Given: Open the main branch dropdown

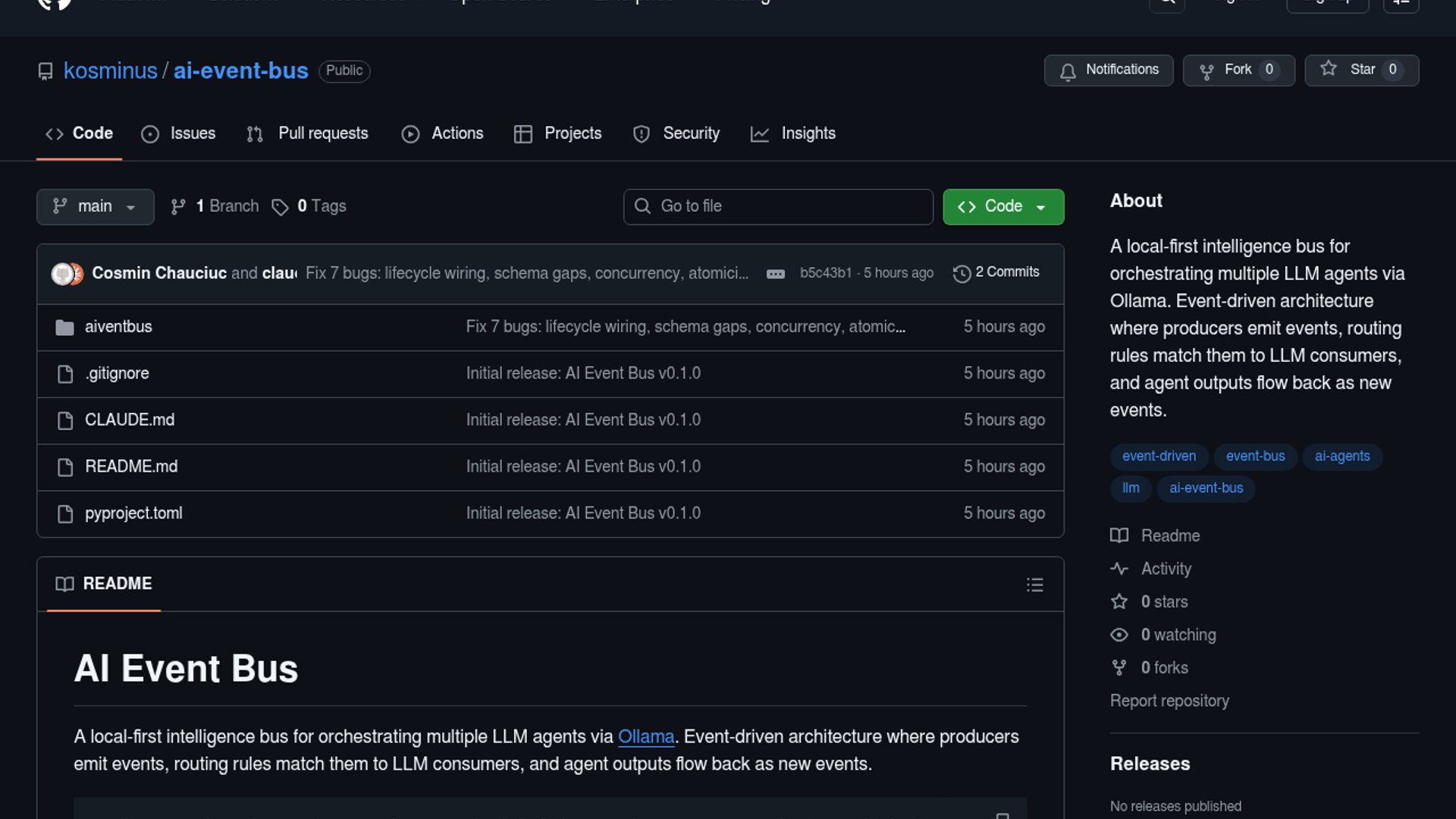Looking at the screenshot, I should 95,207.
